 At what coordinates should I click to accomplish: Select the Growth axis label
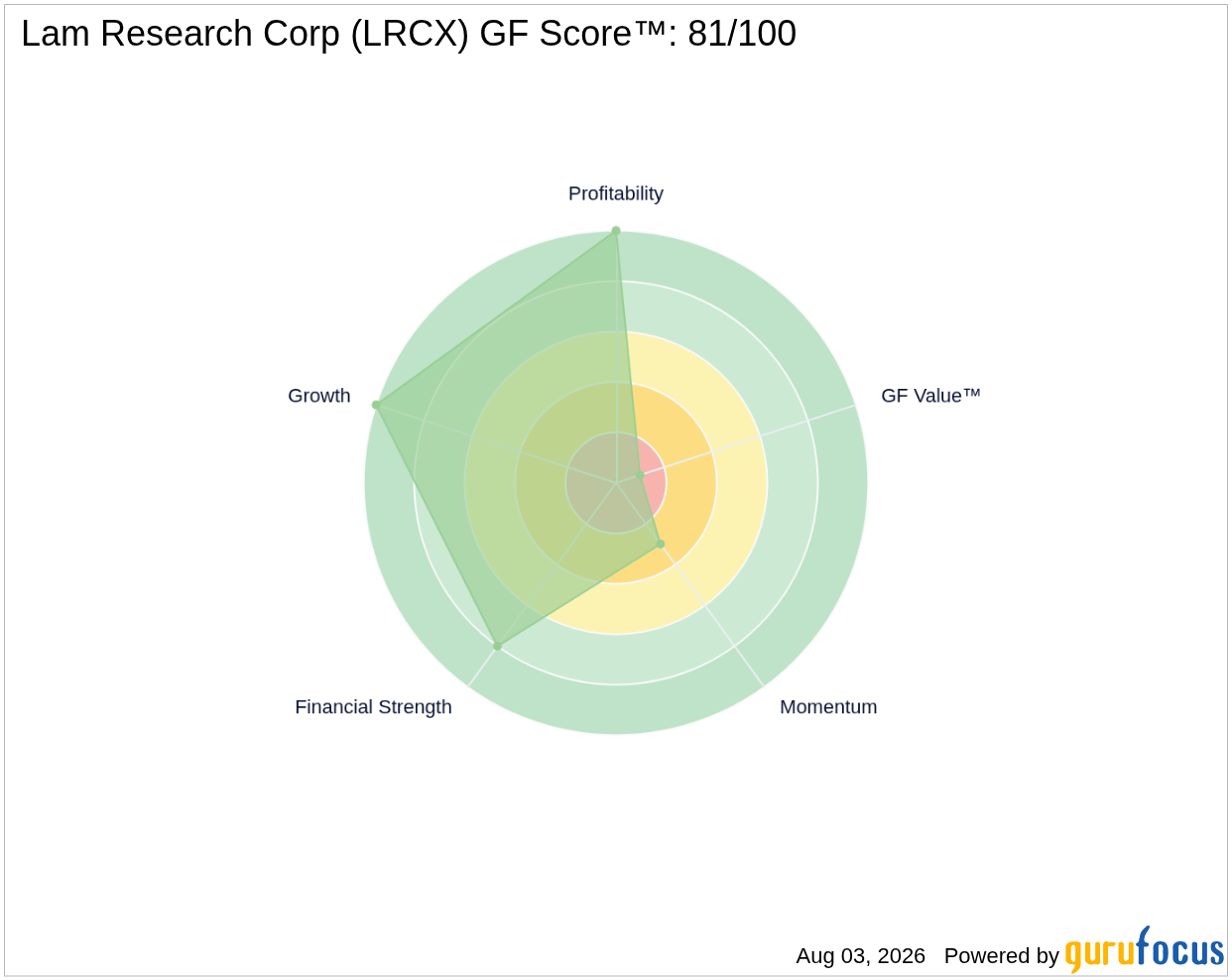[319, 396]
